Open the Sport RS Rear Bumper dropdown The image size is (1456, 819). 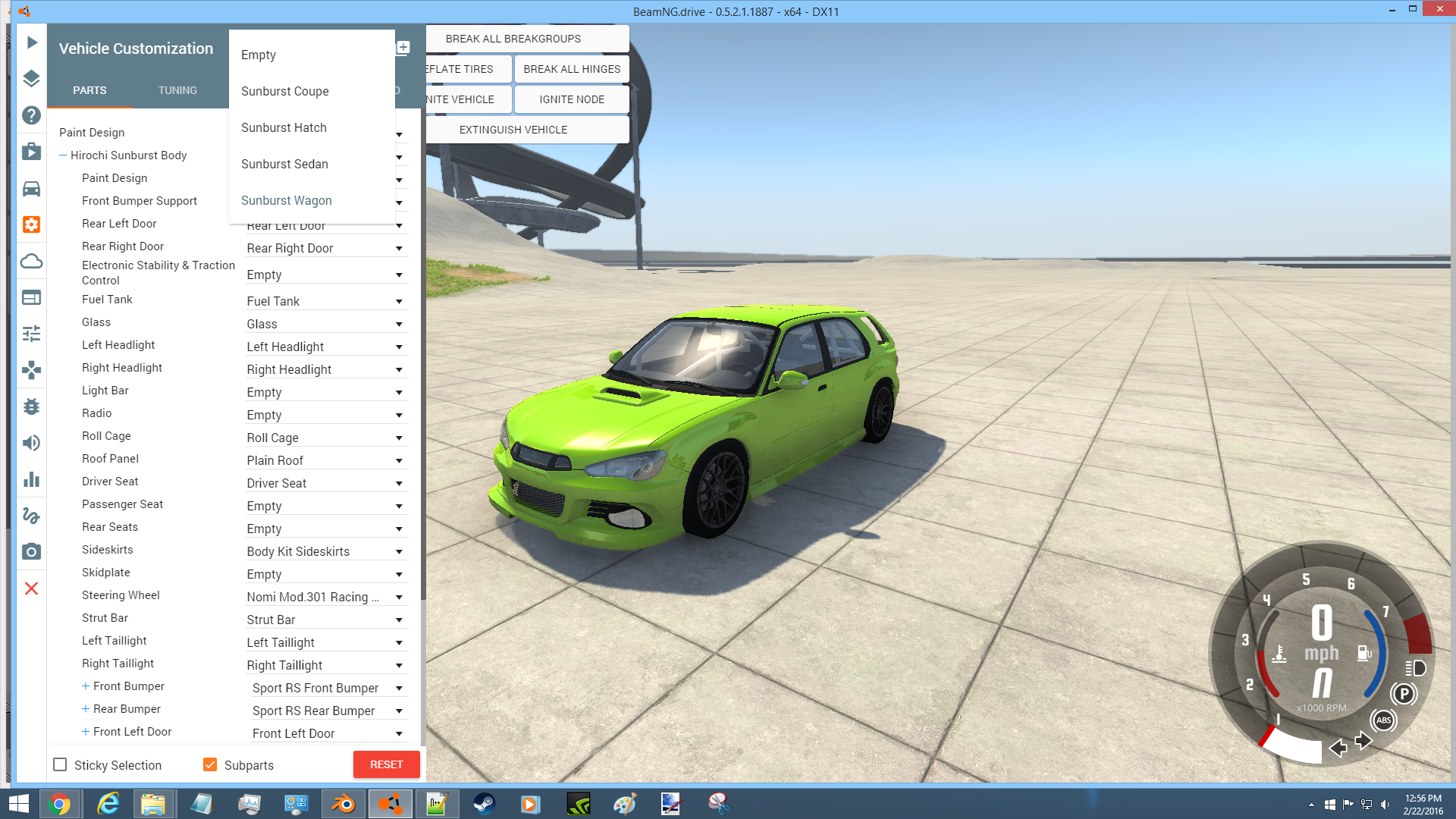(x=329, y=711)
